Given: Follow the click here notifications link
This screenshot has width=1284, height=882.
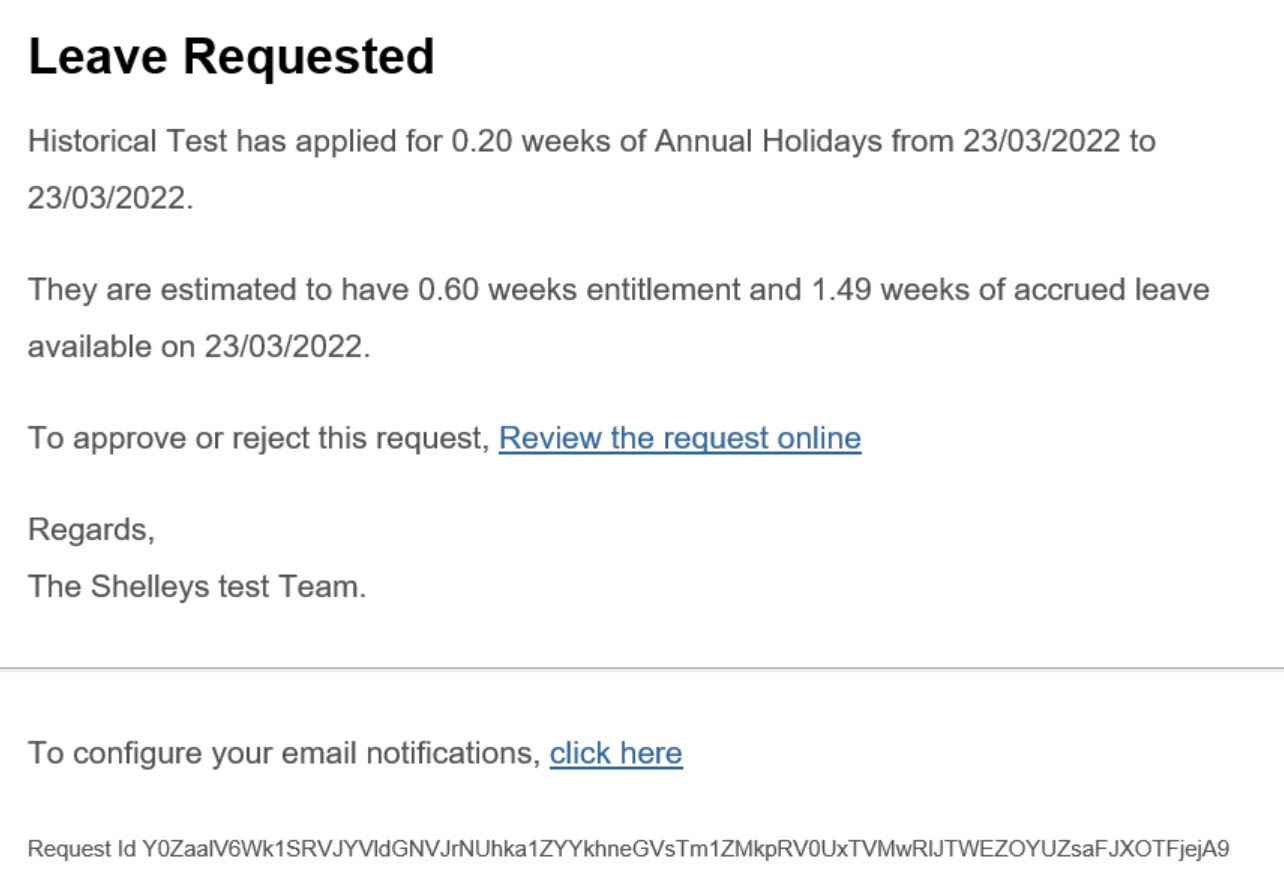Looking at the screenshot, I should point(616,753).
